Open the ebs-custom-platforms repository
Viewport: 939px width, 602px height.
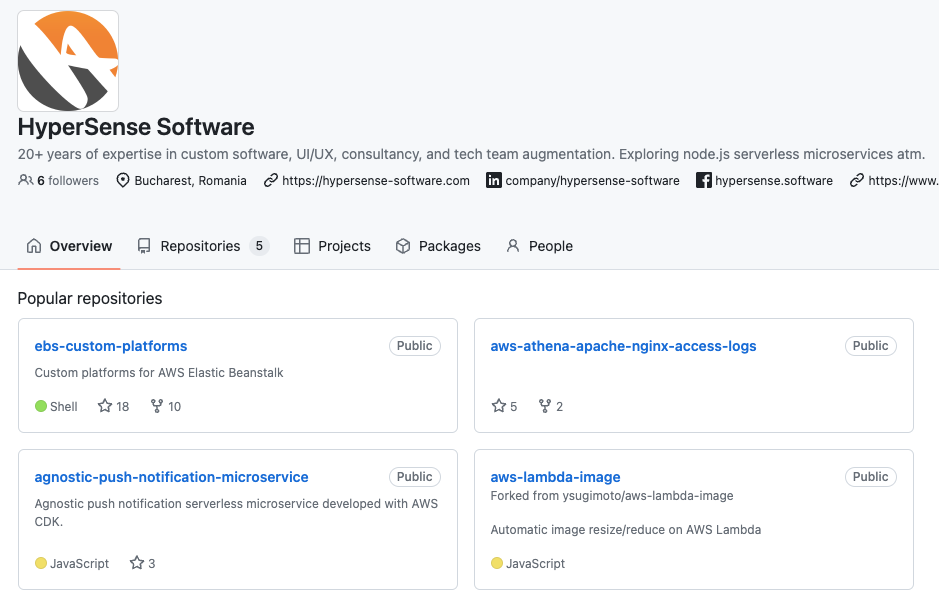click(110, 346)
